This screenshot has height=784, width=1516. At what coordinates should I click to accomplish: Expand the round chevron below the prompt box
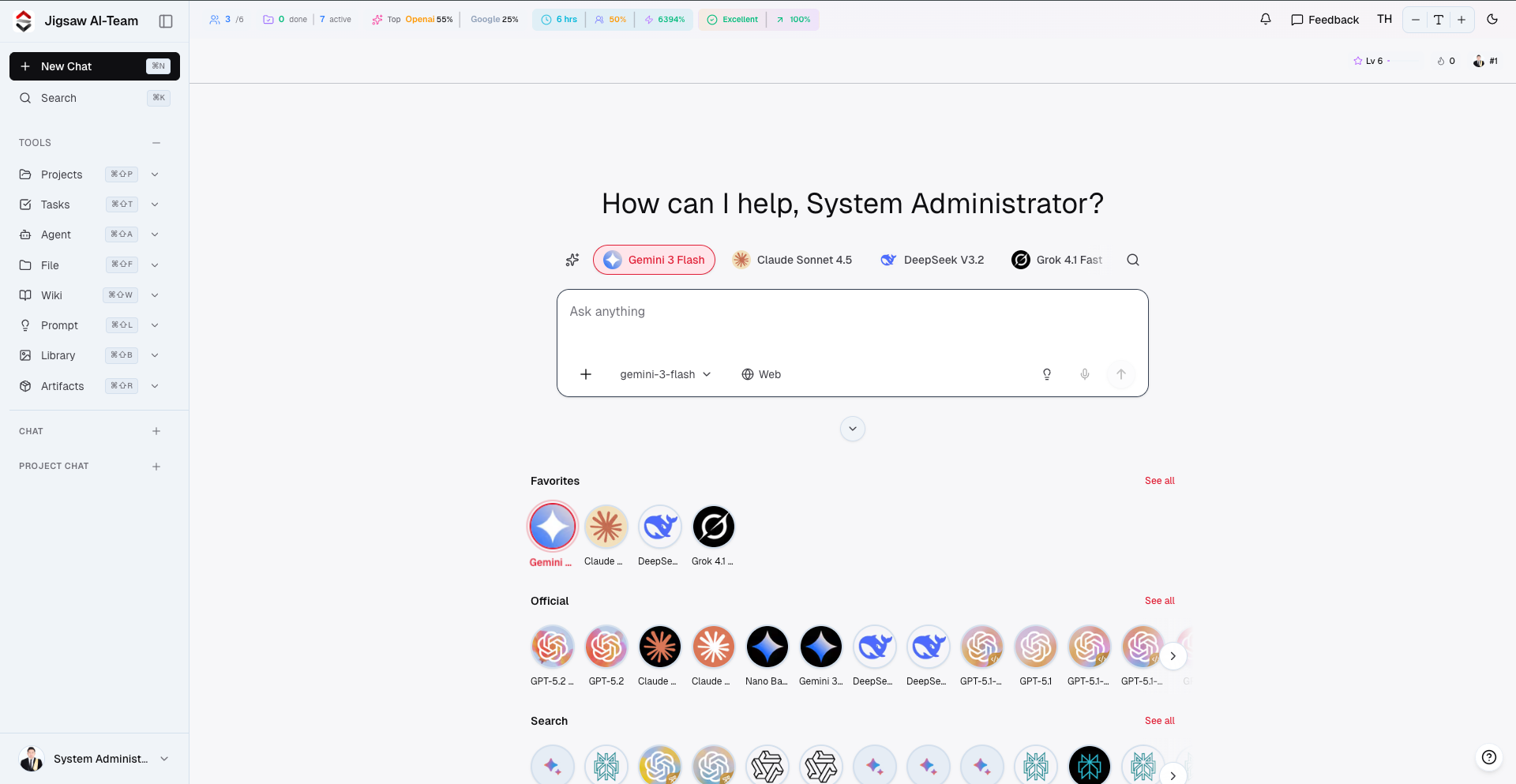[x=853, y=429]
